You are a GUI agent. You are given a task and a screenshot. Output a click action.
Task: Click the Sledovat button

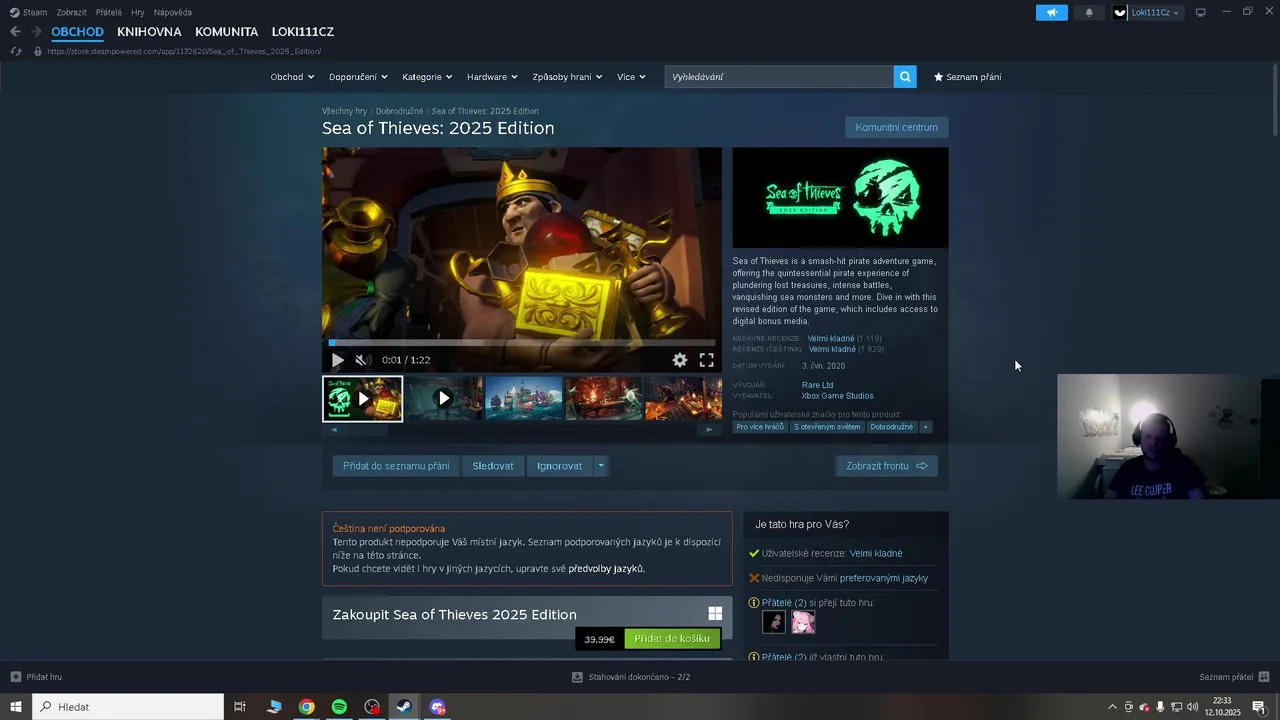[493, 466]
